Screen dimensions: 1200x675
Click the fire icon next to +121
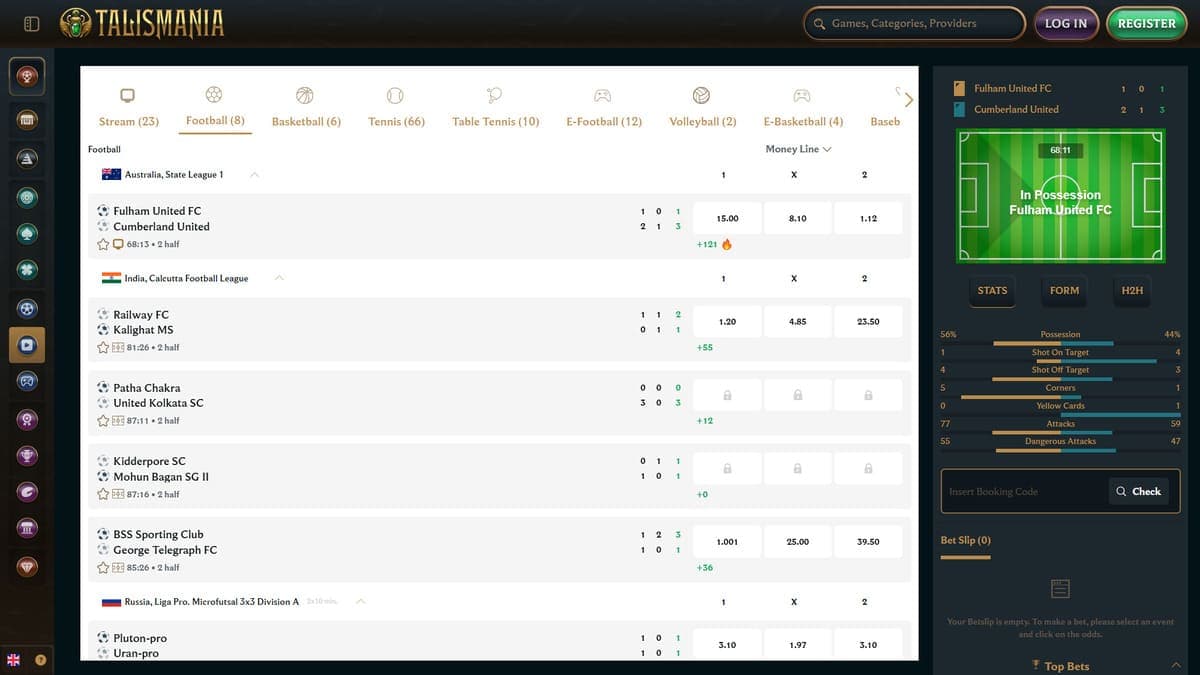727,244
